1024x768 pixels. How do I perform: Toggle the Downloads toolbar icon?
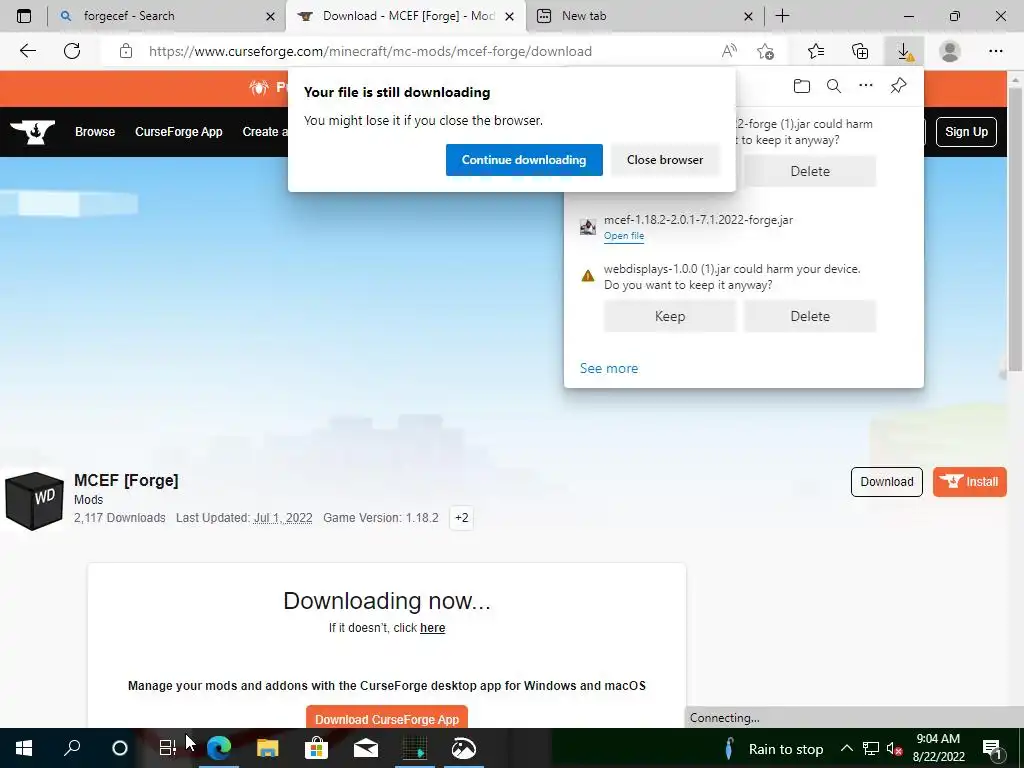(904, 51)
